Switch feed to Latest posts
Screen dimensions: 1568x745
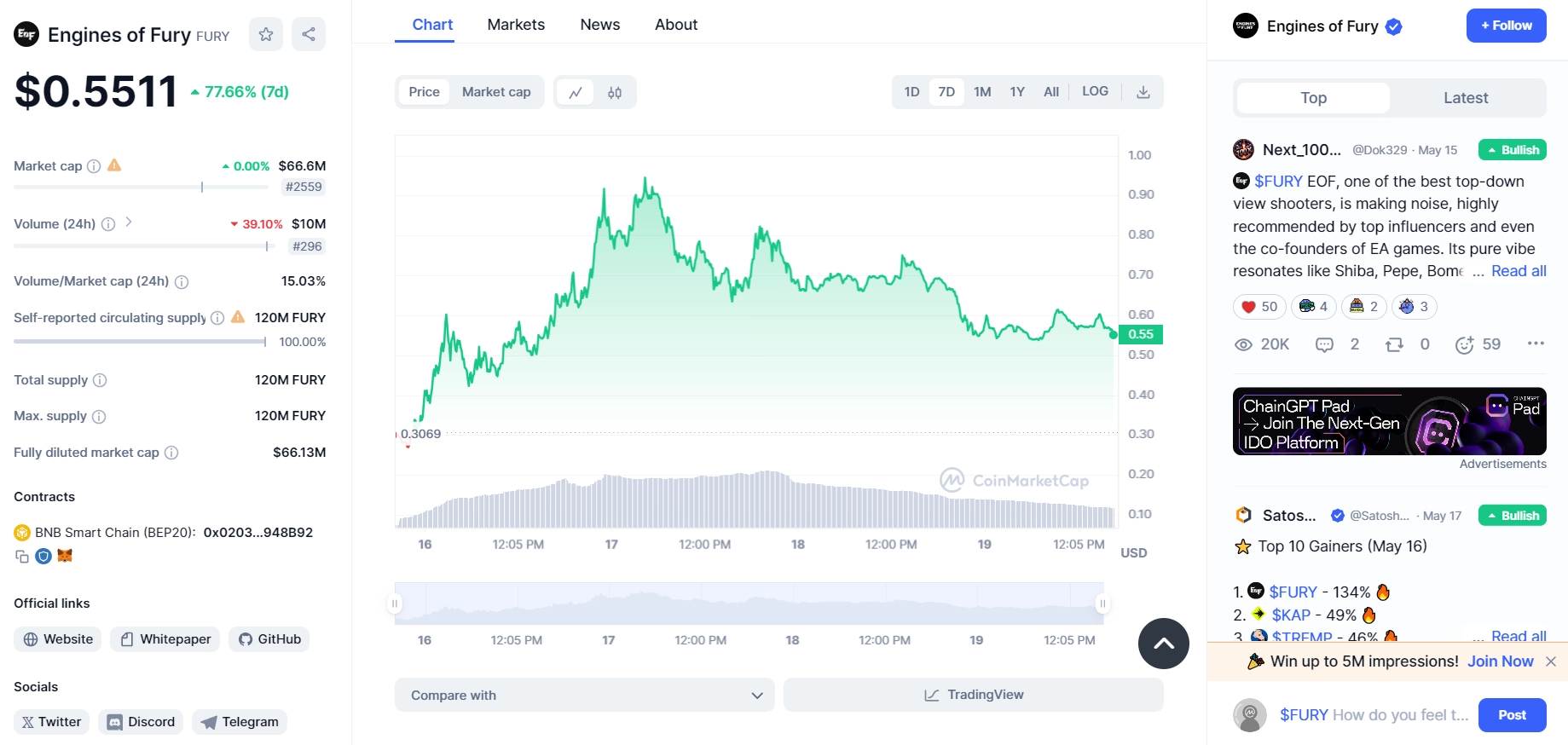pos(1466,98)
